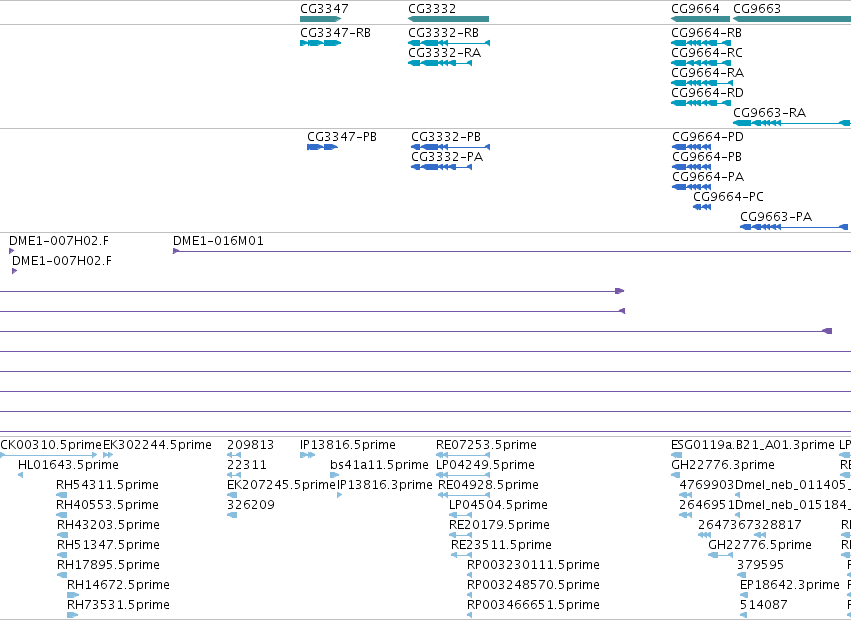Select the CG3332 gene label

click(432, 9)
